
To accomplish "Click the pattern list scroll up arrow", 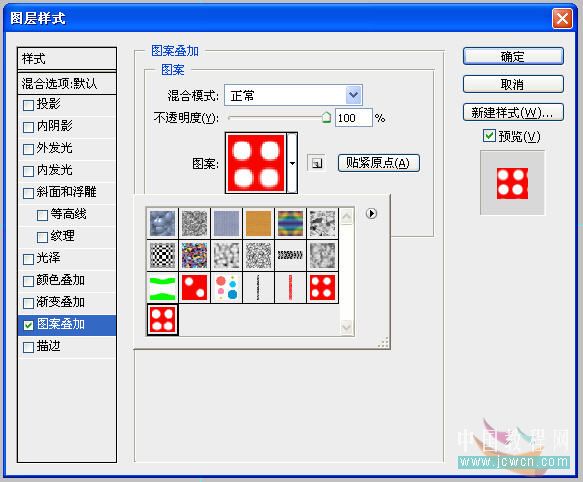I will (x=347, y=216).
